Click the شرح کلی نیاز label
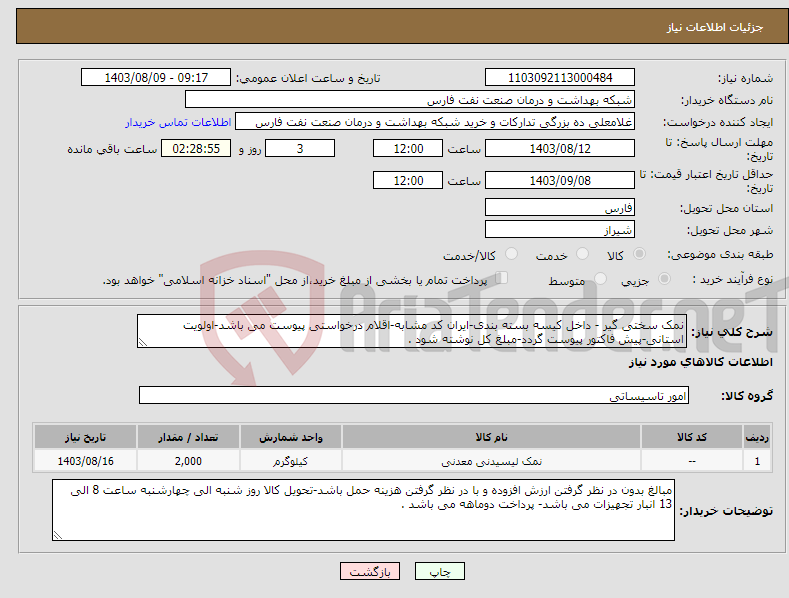 point(732,332)
